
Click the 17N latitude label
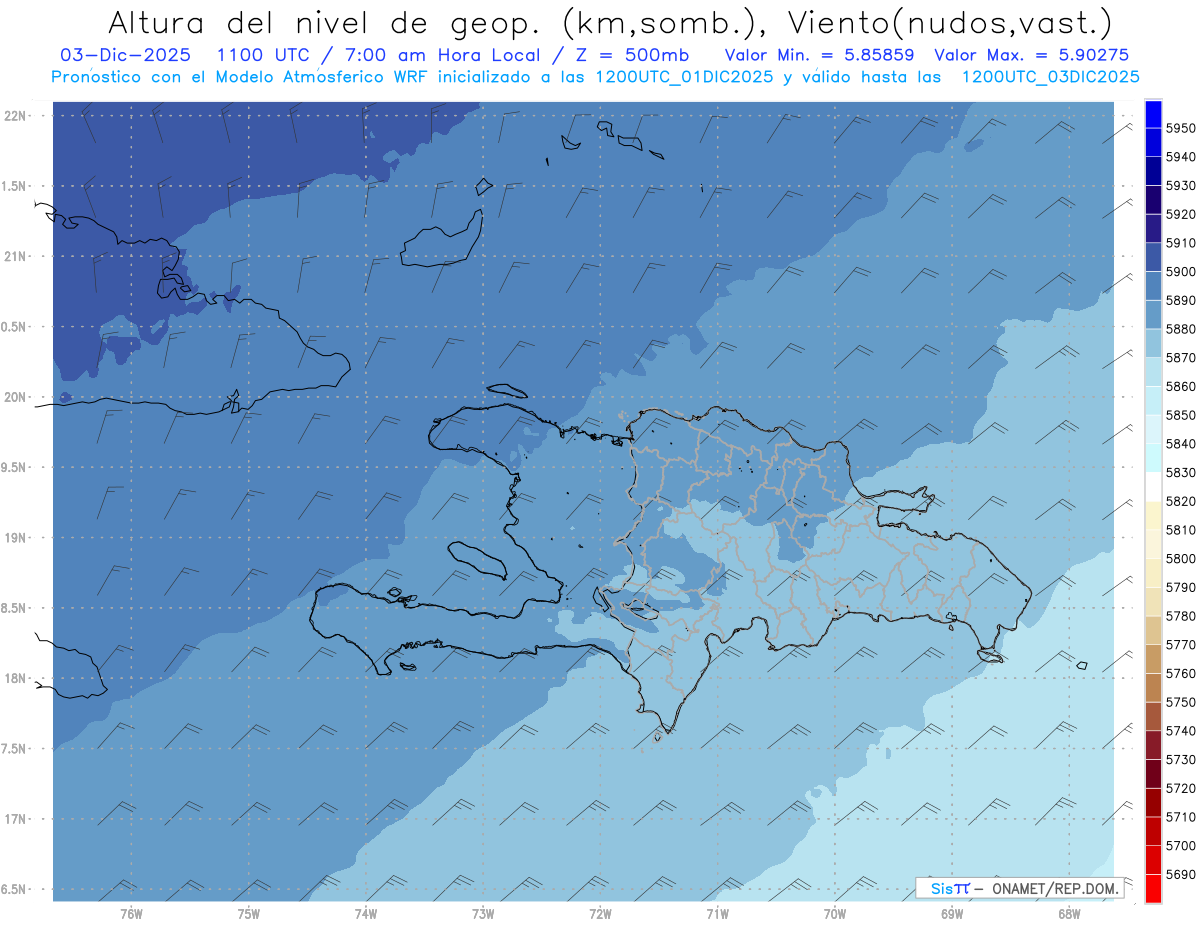click(15, 819)
